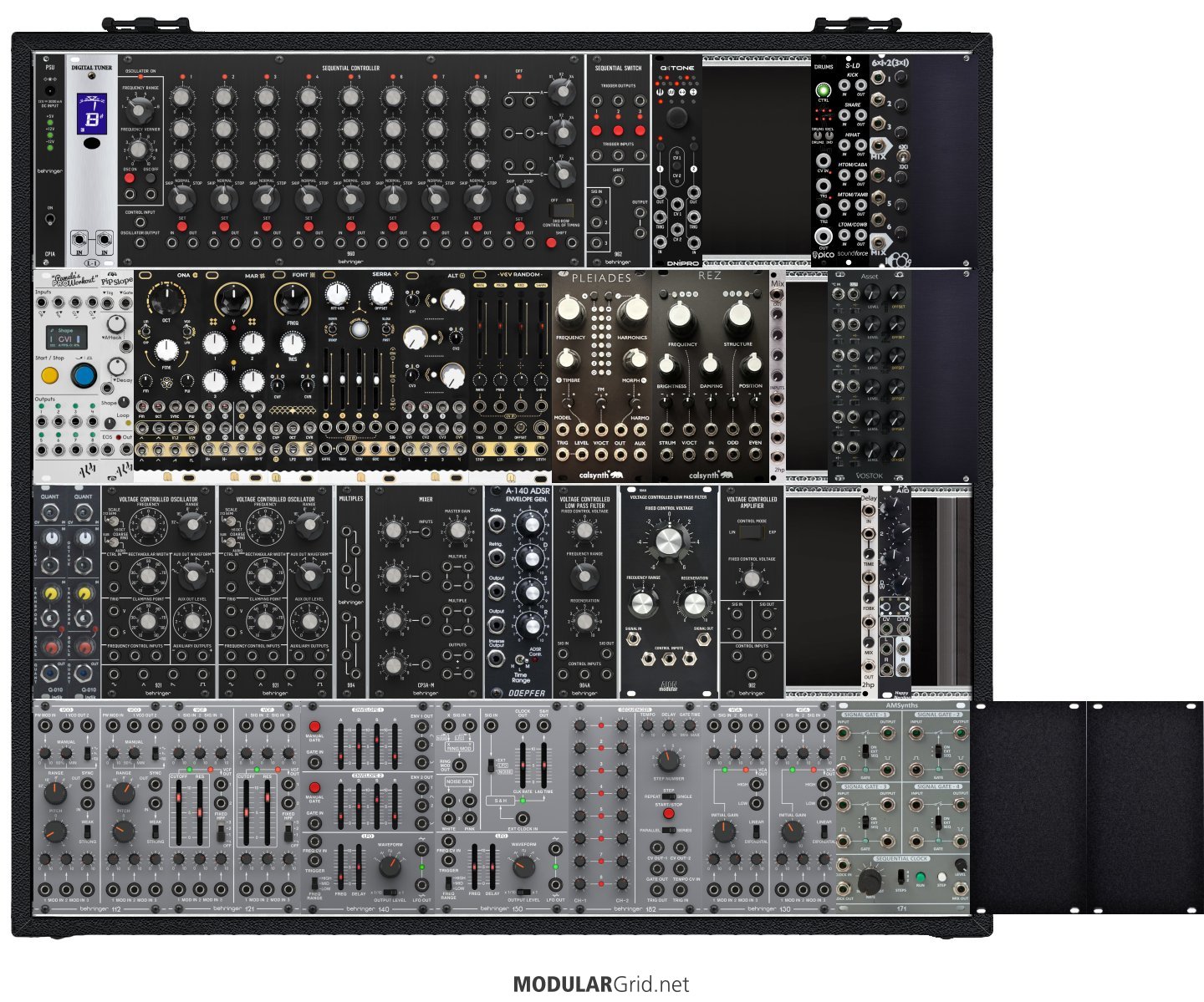Click the green CTRL button on Pico Drums

pos(824,90)
